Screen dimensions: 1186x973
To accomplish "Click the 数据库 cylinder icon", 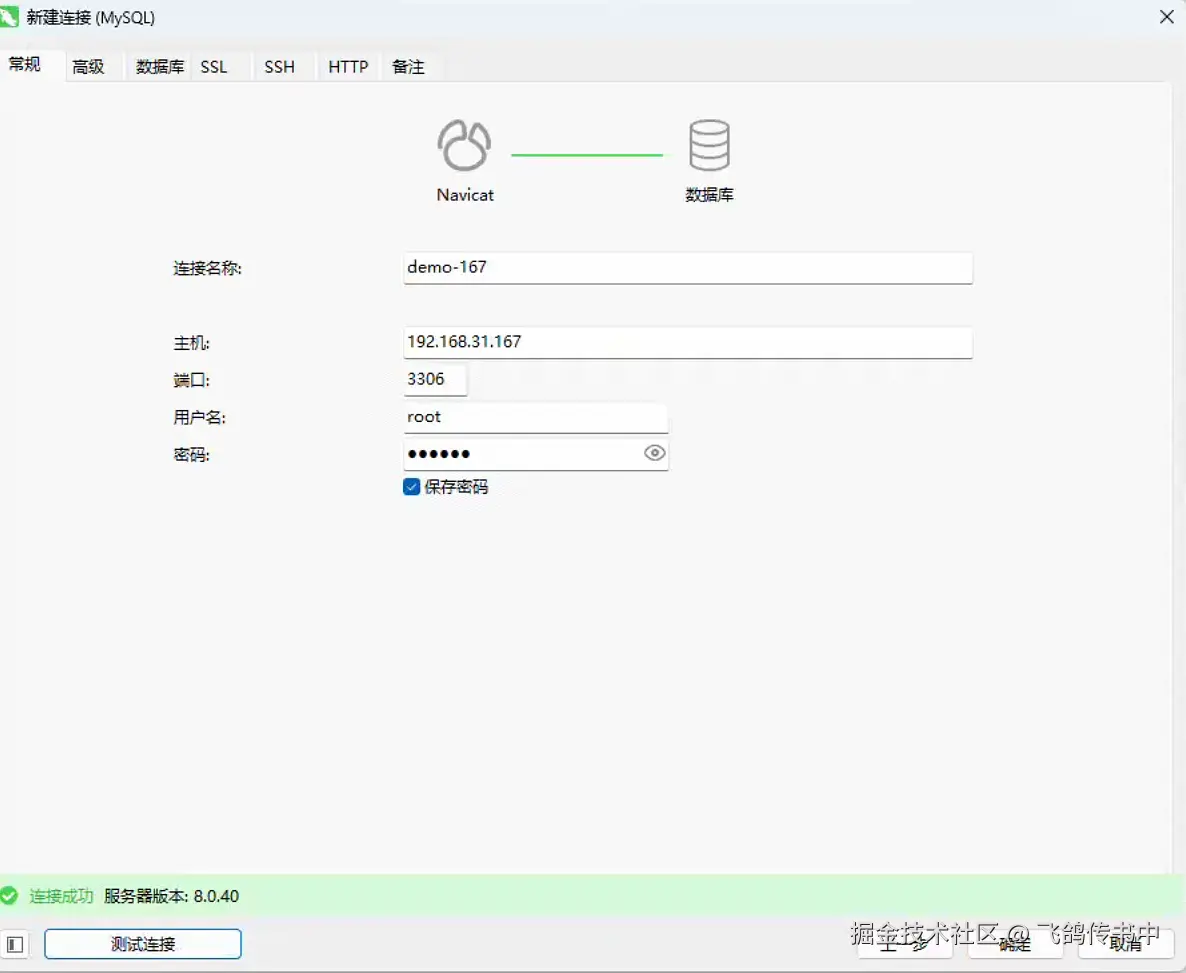I will (709, 145).
